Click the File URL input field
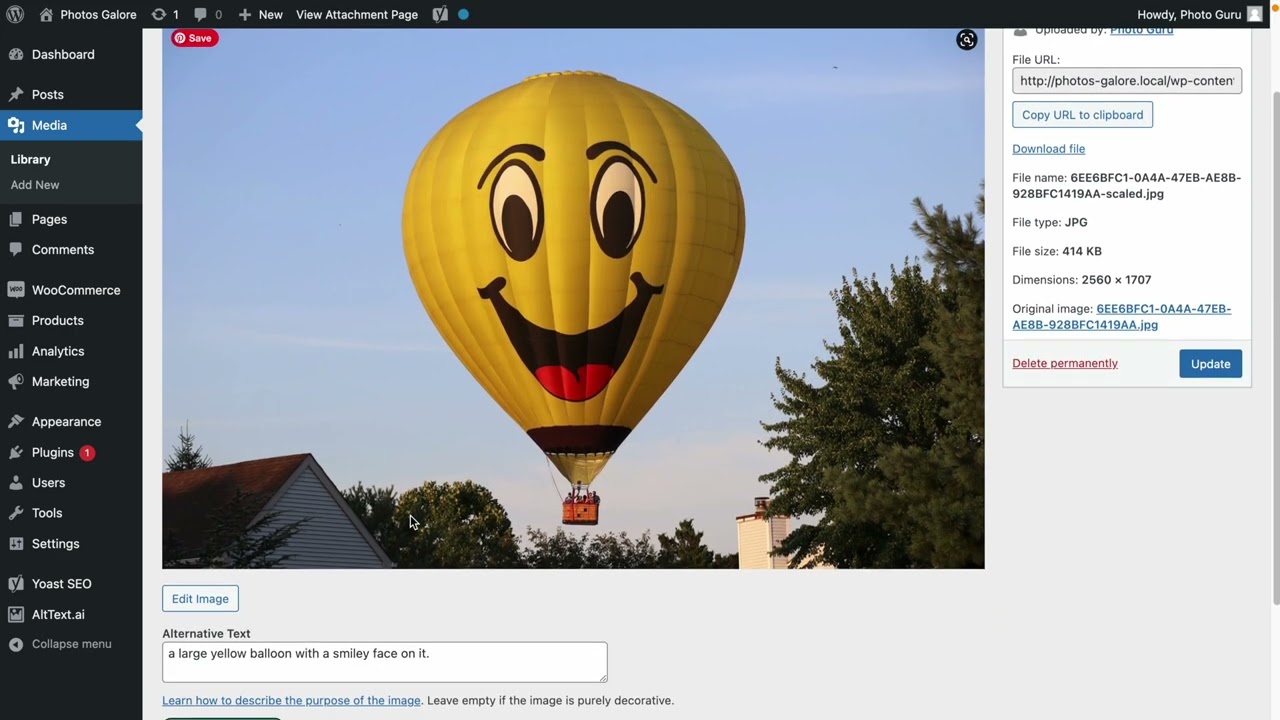 [1127, 81]
